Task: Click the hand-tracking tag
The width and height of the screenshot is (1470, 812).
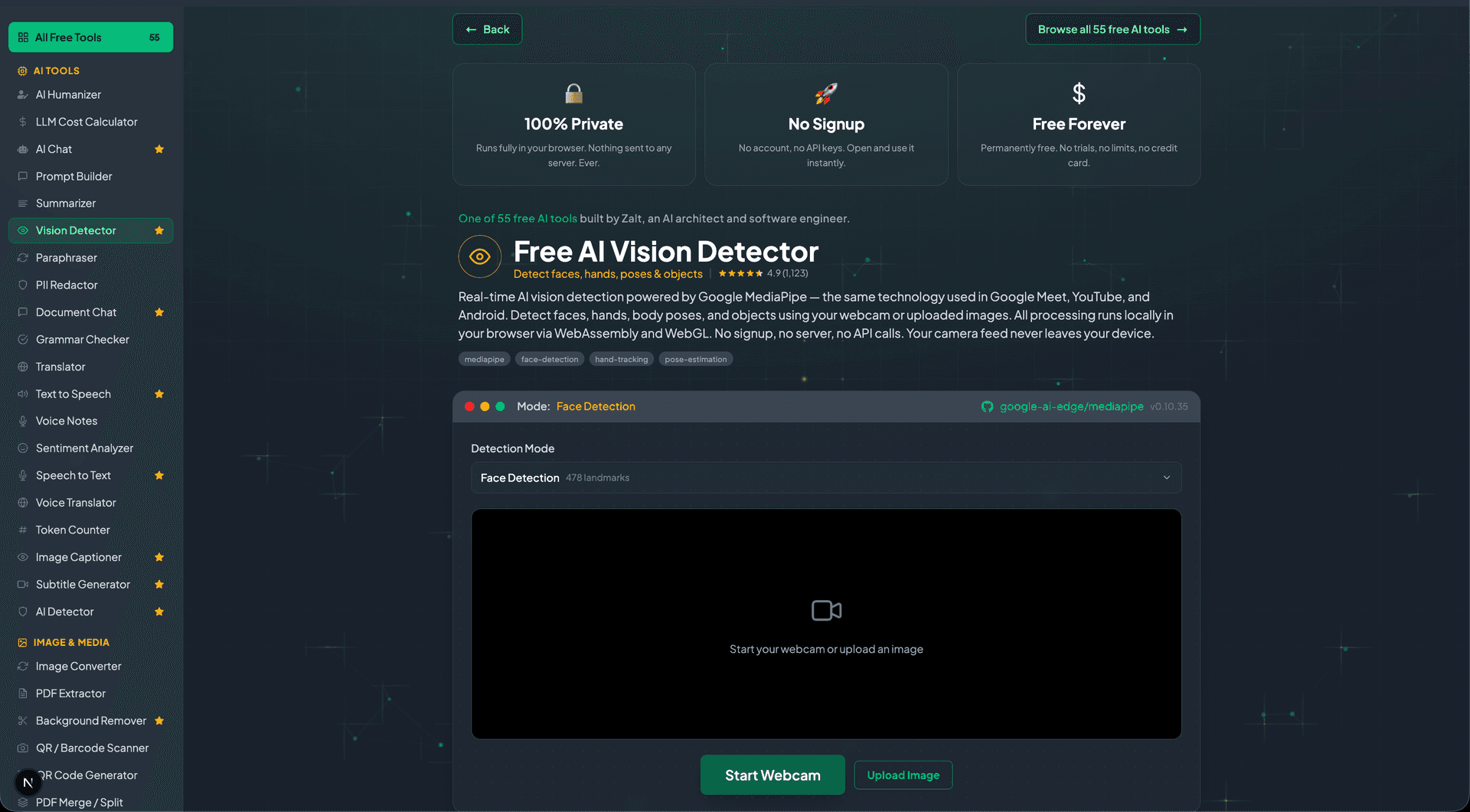Action: (621, 359)
